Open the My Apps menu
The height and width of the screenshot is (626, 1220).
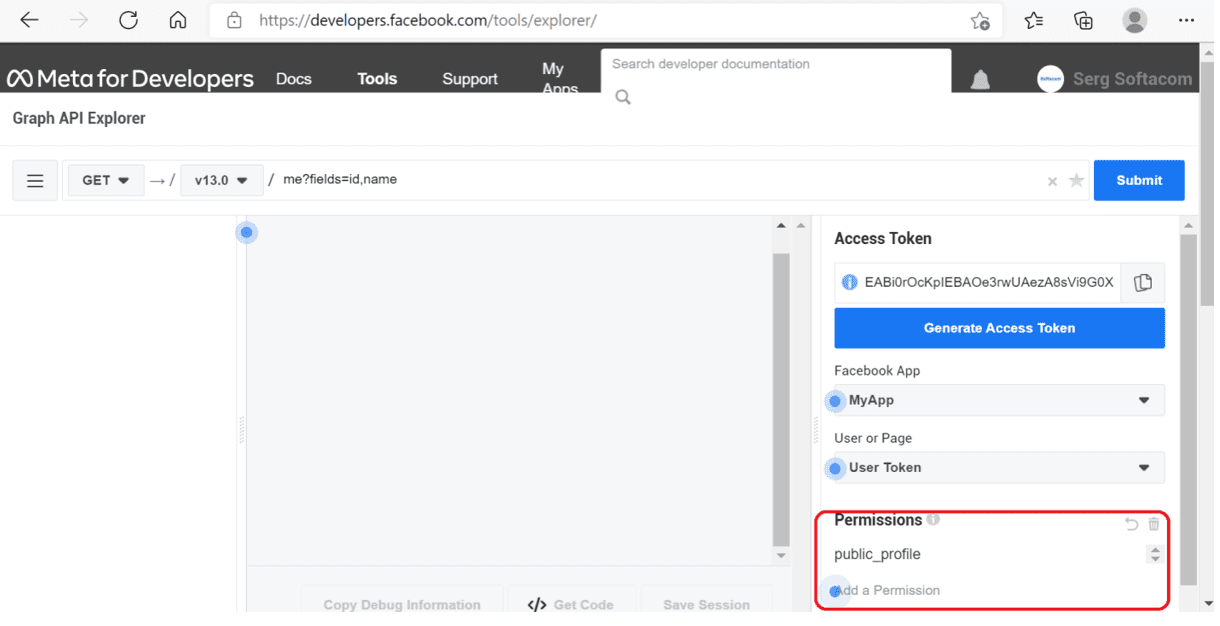(x=559, y=78)
